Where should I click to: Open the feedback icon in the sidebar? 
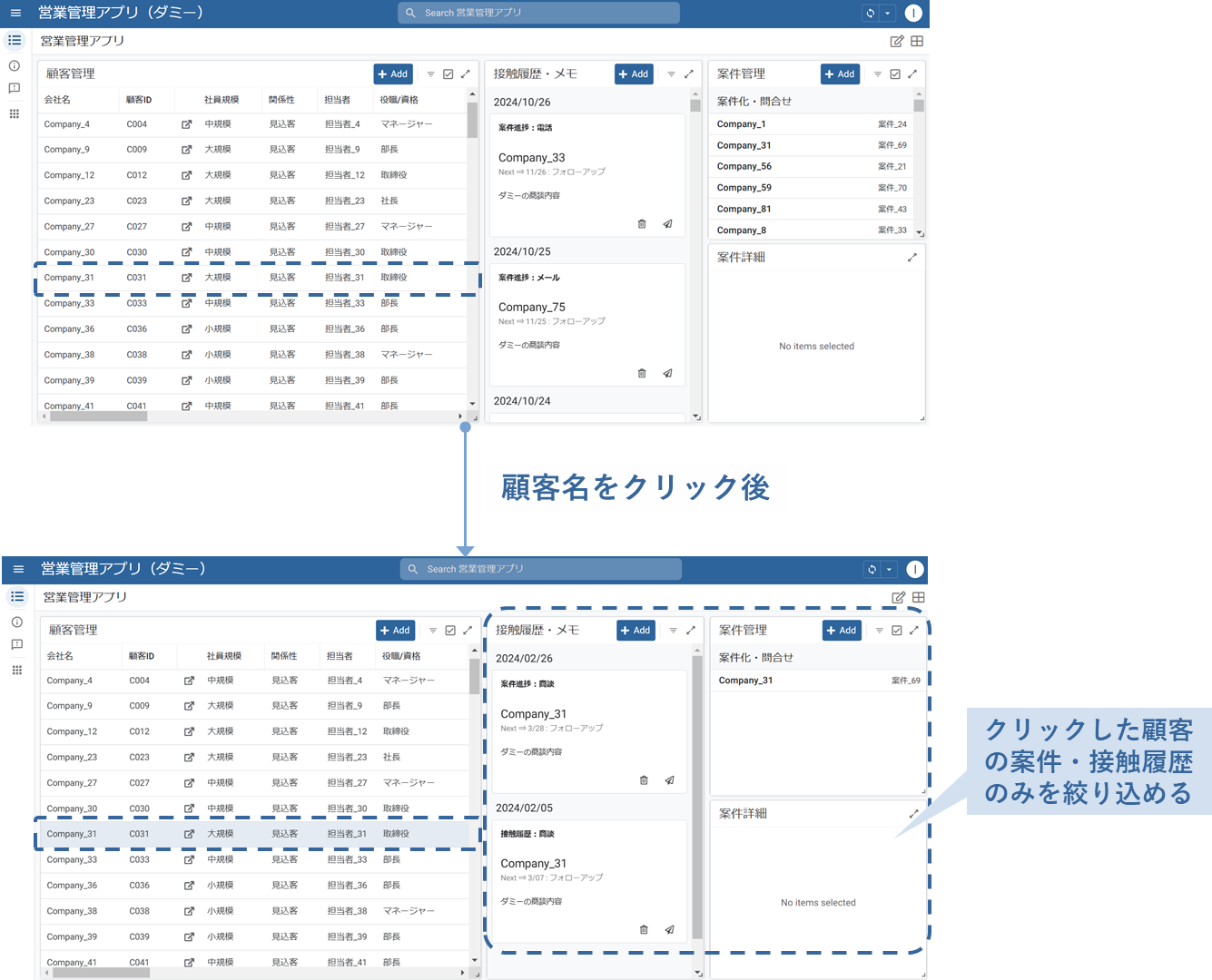coord(14,88)
